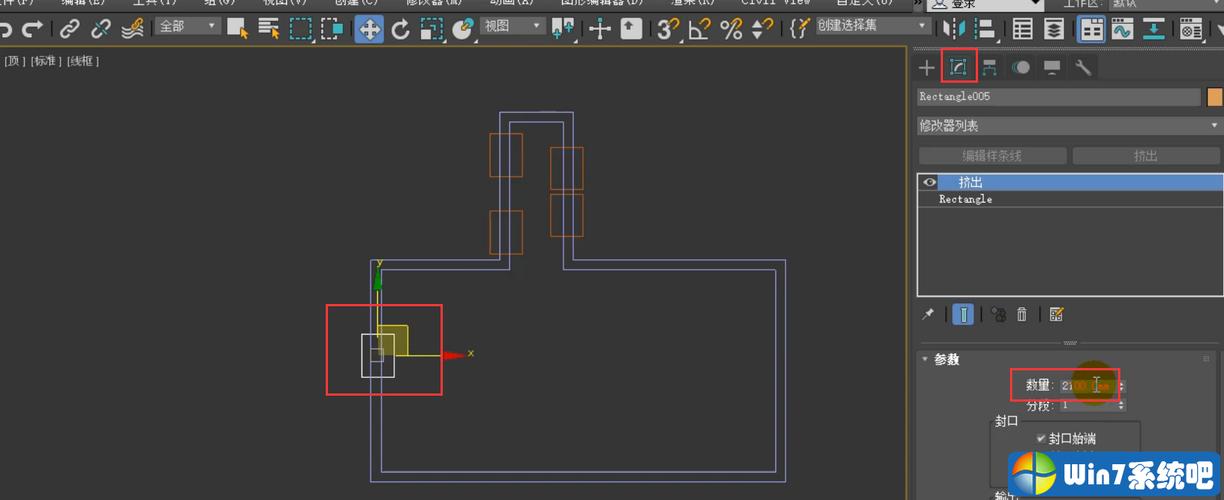Toggle the 封口始端 checkbox
Image resolution: width=1224 pixels, height=500 pixels.
1041,438
